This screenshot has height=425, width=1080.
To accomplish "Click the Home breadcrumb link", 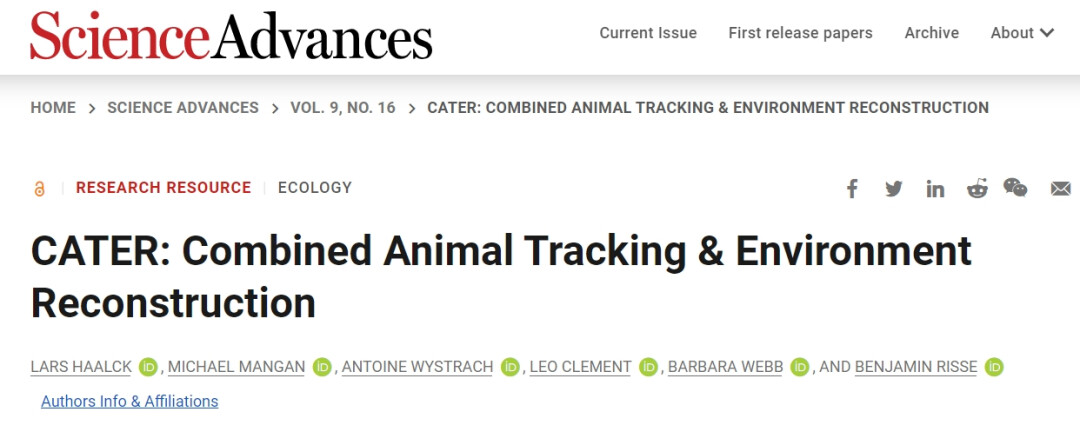I will (53, 107).
